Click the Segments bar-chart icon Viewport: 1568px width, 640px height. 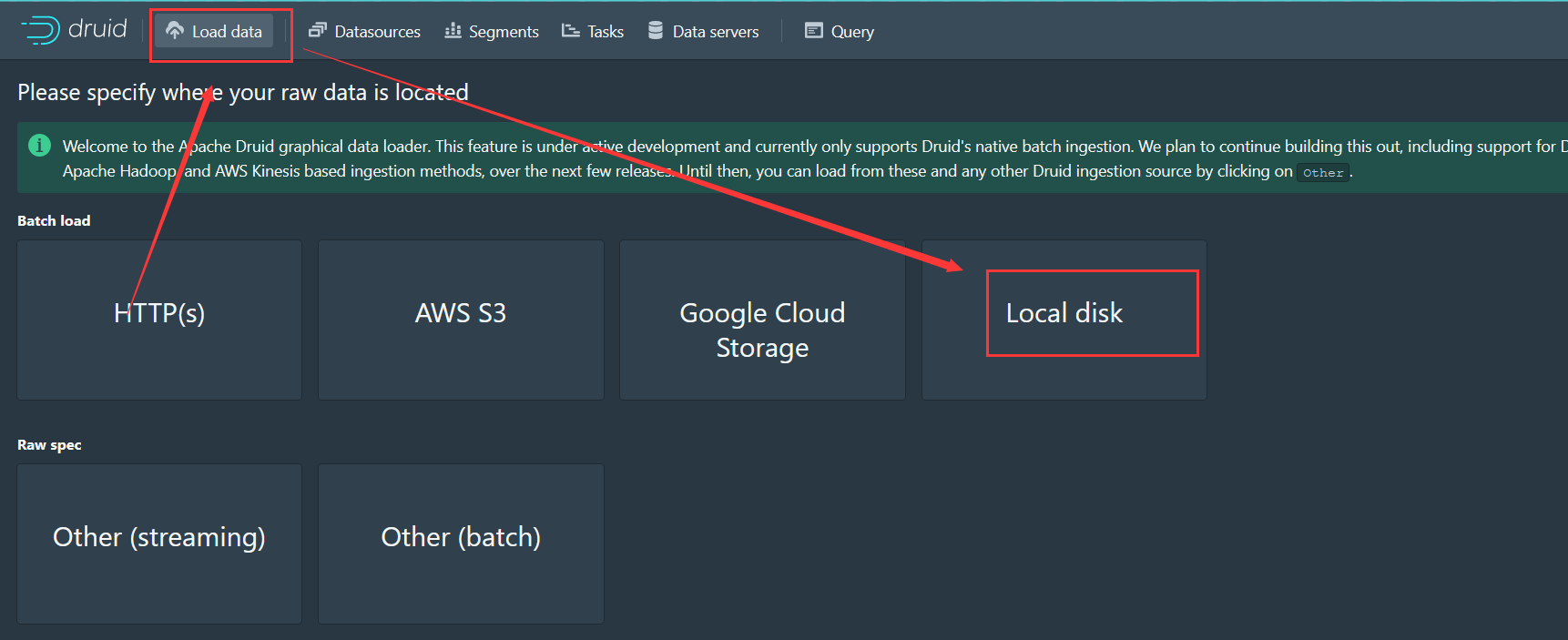453,31
